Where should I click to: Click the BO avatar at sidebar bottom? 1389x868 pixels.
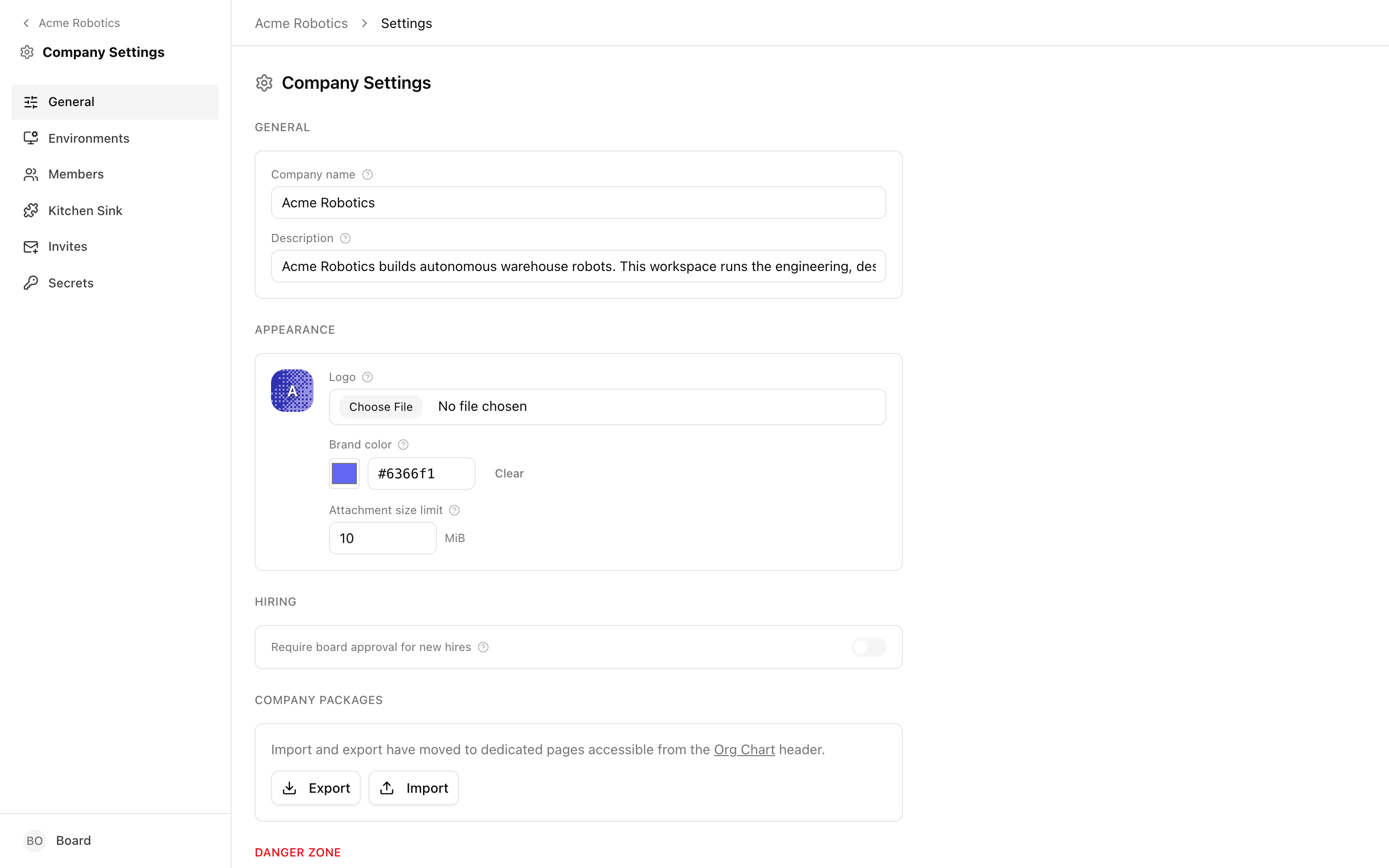[x=34, y=841]
